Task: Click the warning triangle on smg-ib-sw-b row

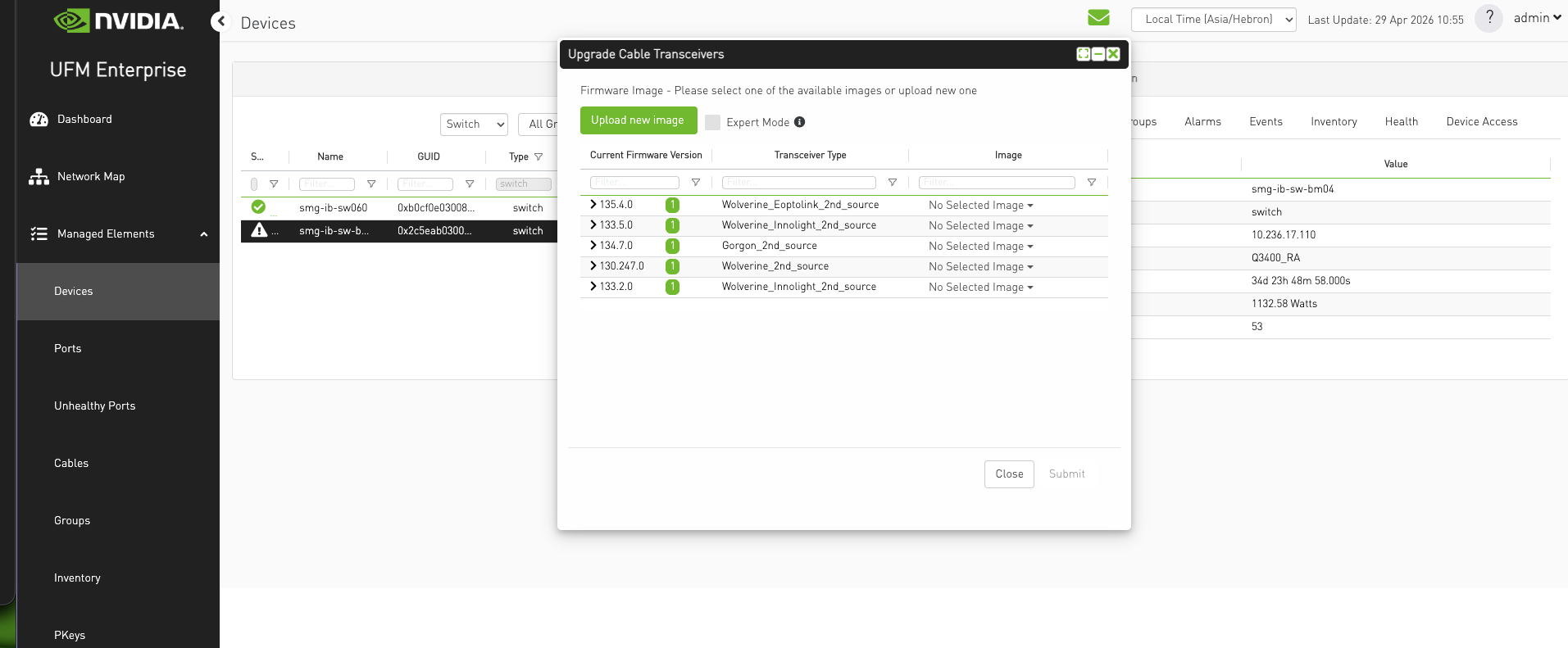Action: (x=259, y=230)
